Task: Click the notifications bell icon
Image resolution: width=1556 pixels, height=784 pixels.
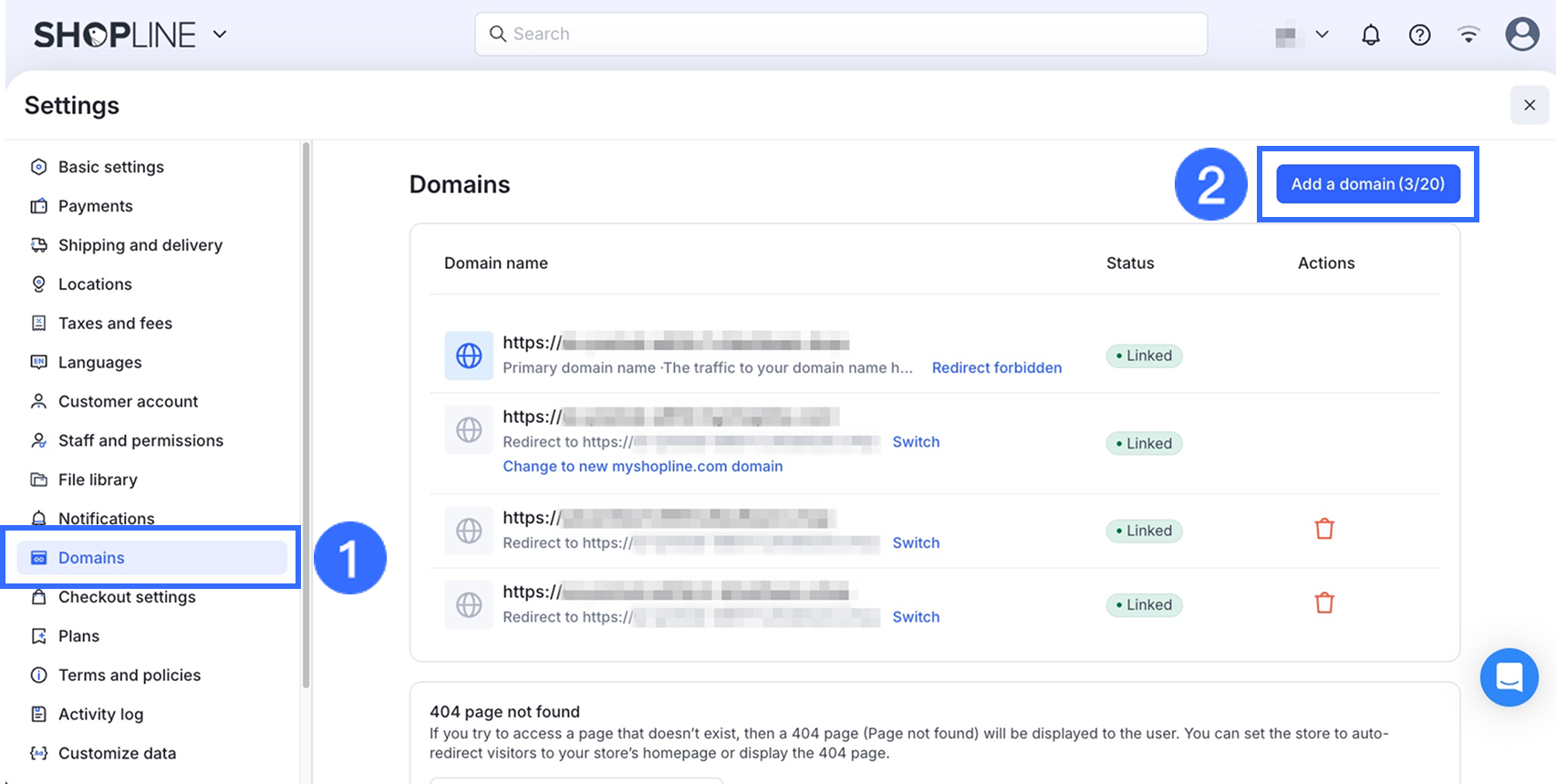Action: pos(1370,35)
